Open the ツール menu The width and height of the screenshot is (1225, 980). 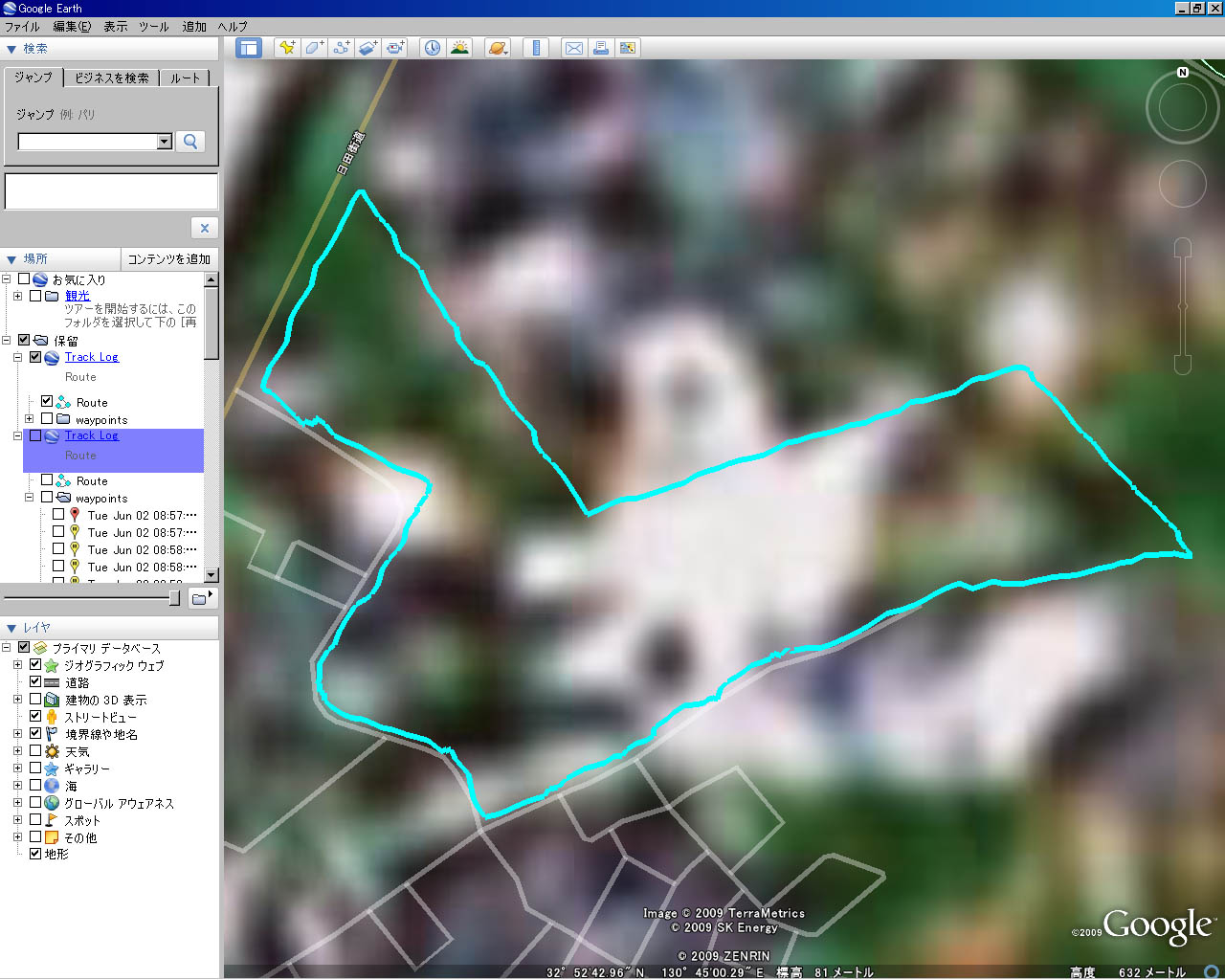tap(153, 27)
